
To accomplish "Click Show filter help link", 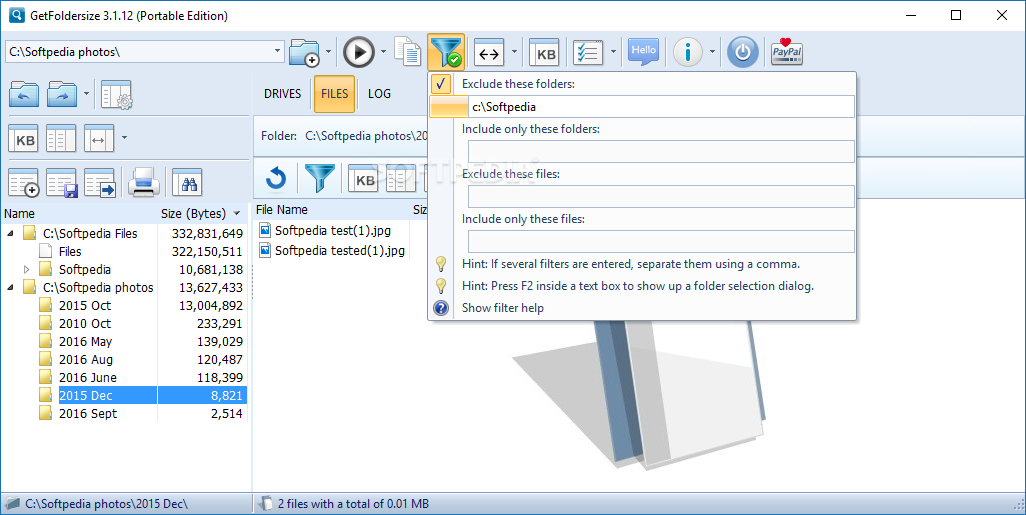I will [x=503, y=308].
